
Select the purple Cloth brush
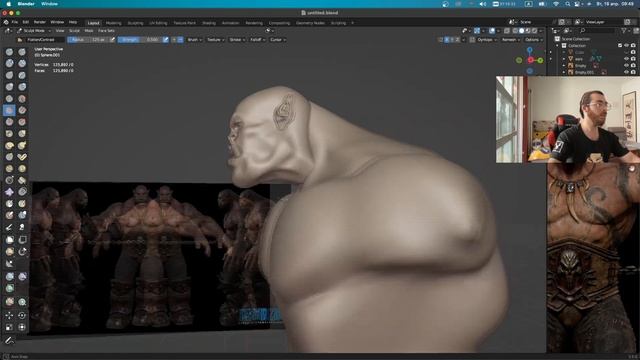pos(9,192)
